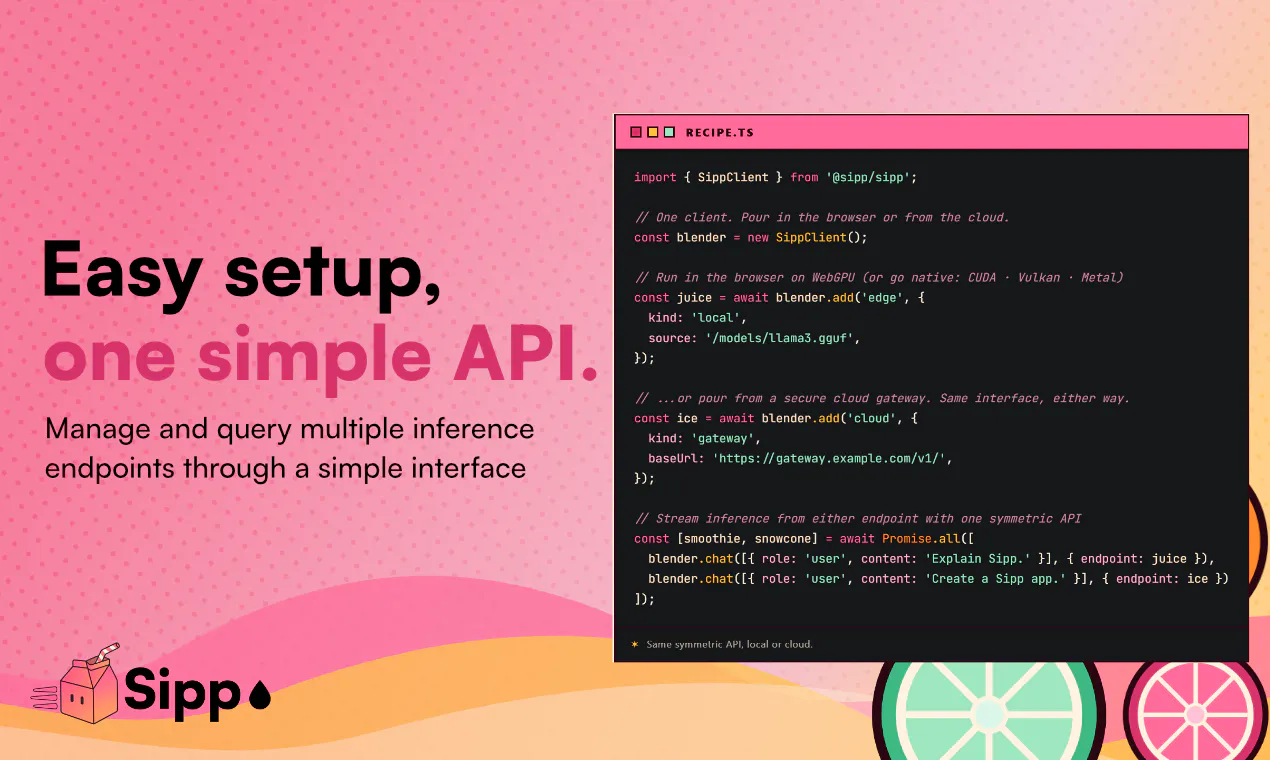
Task: Click the red window dot in the RECIPE.TS header
Action: tap(636, 132)
